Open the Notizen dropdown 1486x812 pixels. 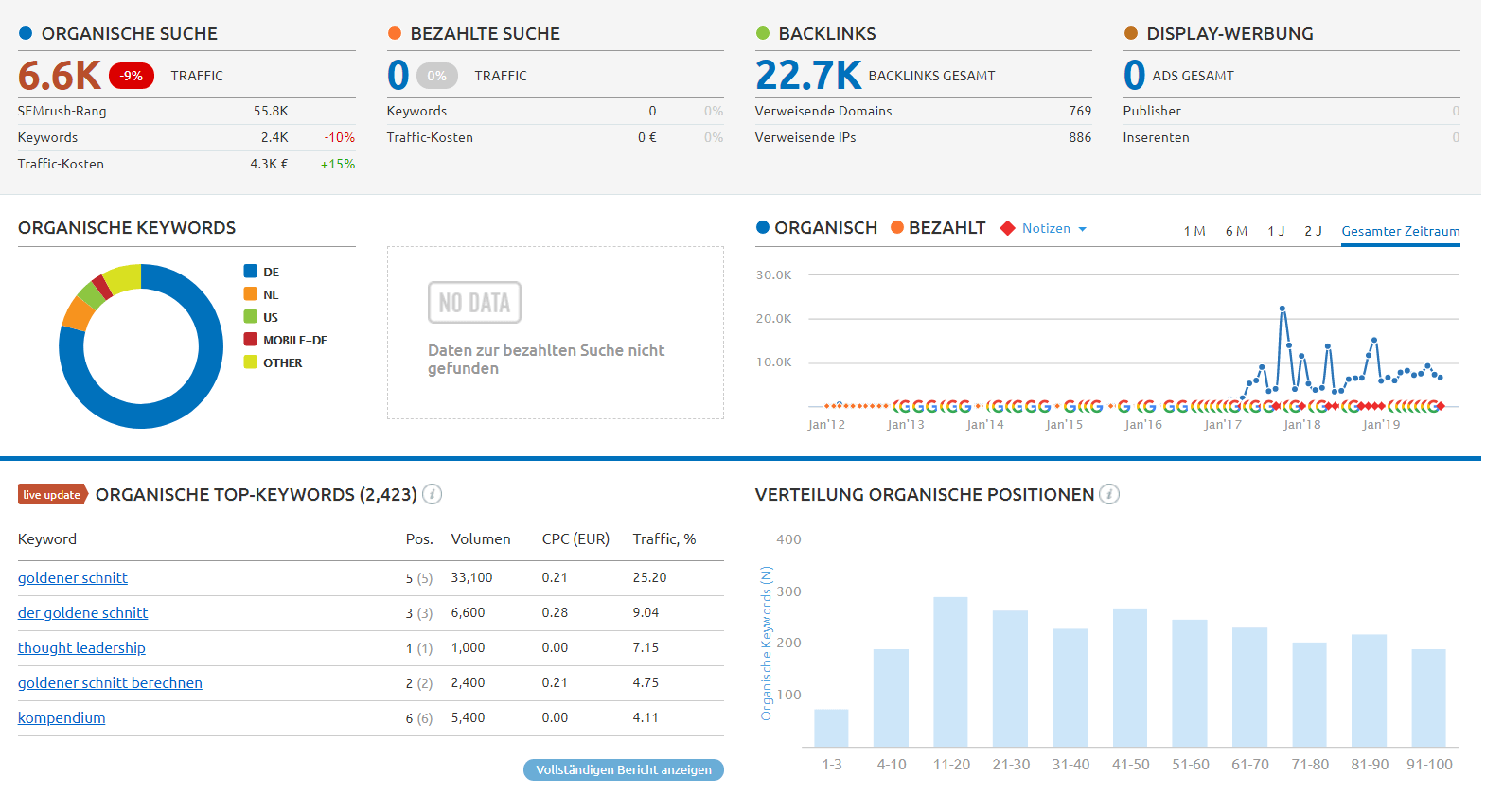pos(1054,228)
